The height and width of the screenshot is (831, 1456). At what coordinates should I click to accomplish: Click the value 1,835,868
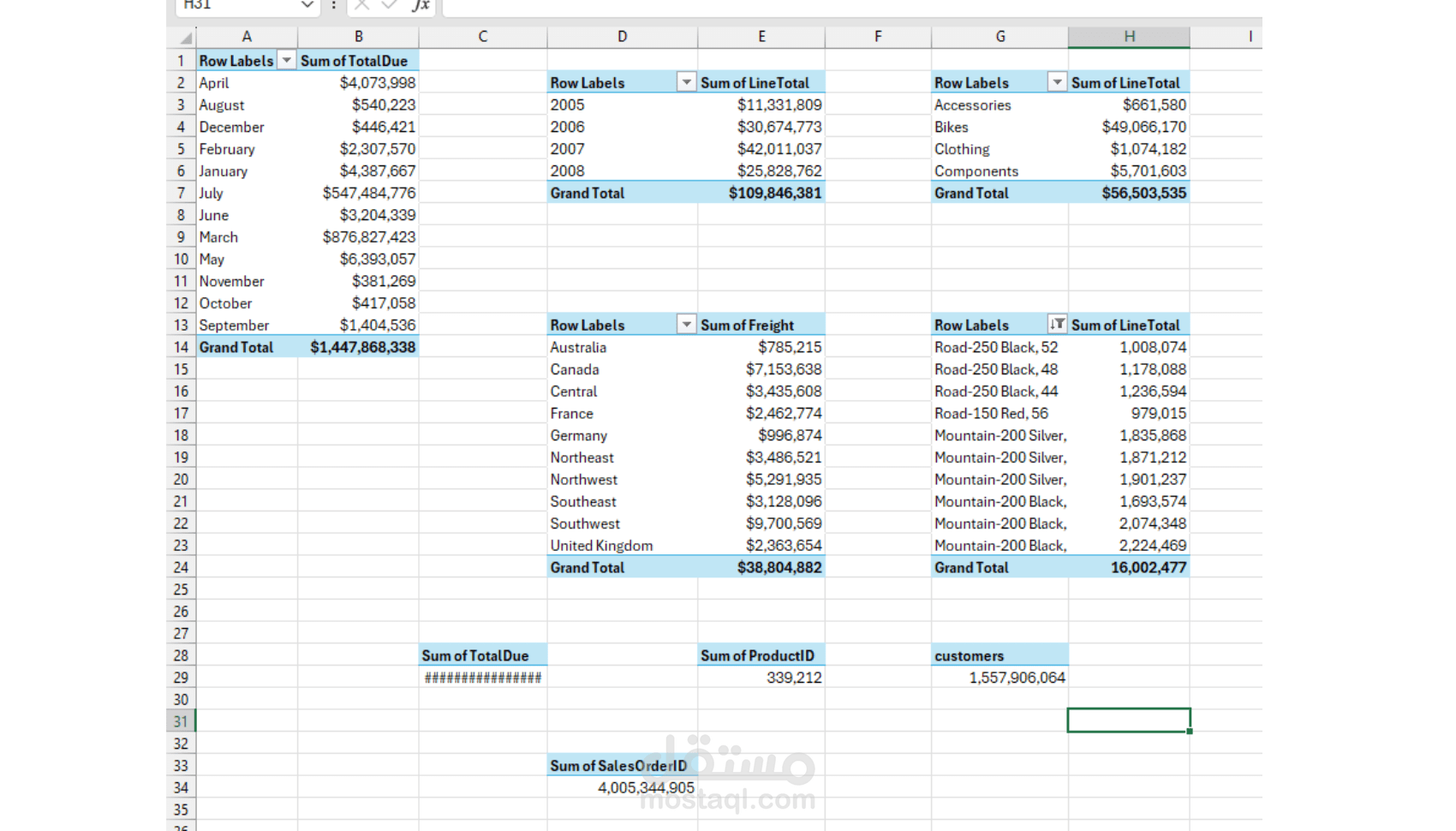(1129, 435)
